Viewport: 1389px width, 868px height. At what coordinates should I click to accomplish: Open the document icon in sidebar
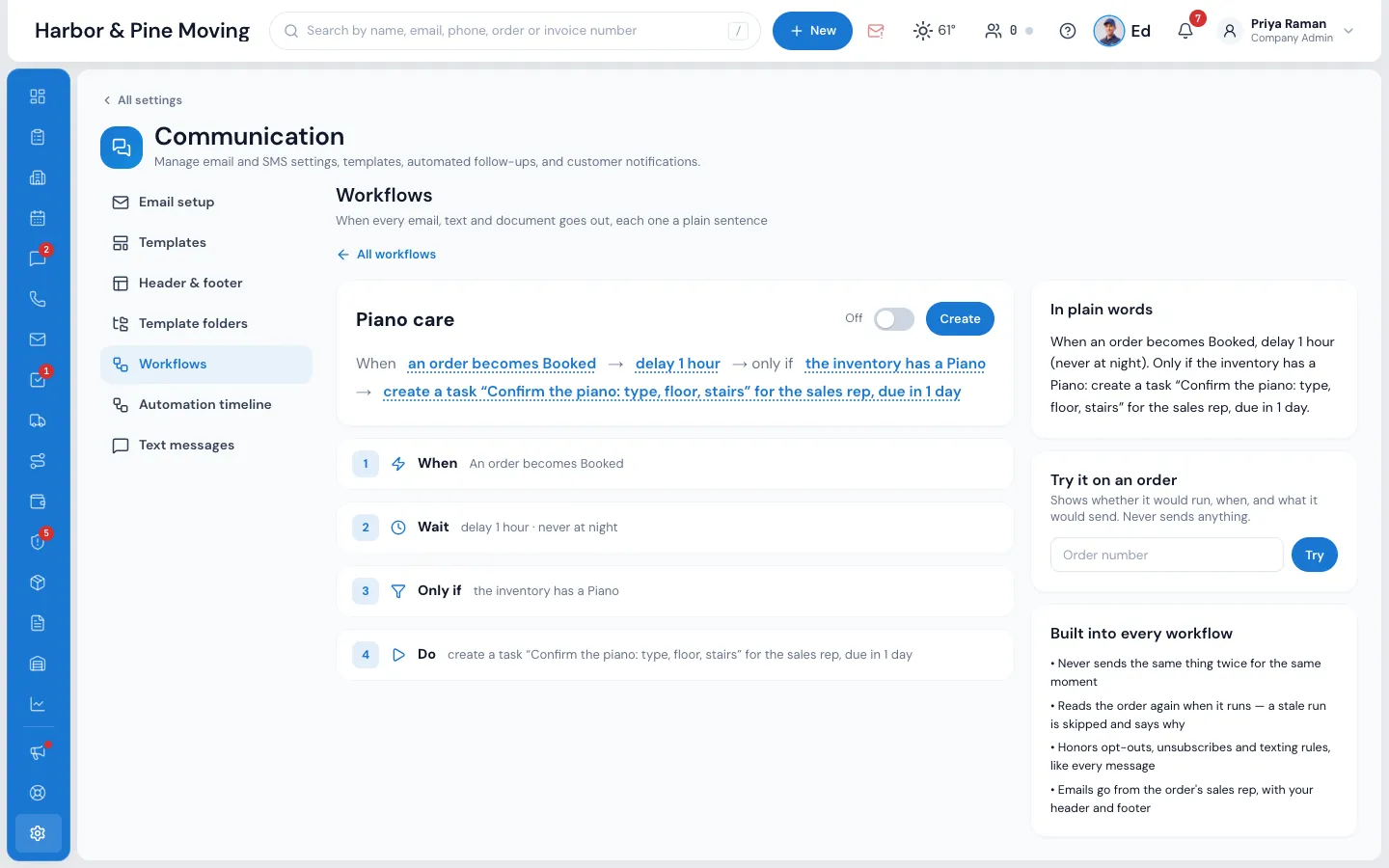point(38,623)
